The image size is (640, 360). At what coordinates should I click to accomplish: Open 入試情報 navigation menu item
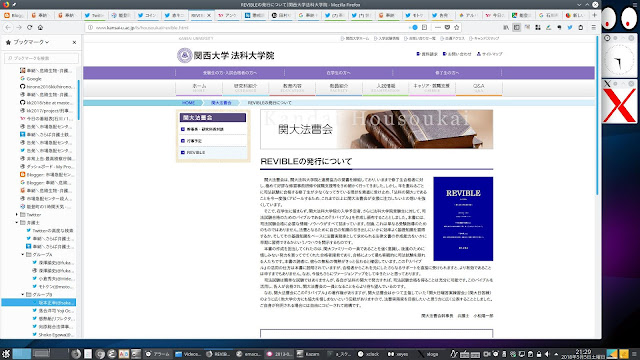tap(385, 88)
